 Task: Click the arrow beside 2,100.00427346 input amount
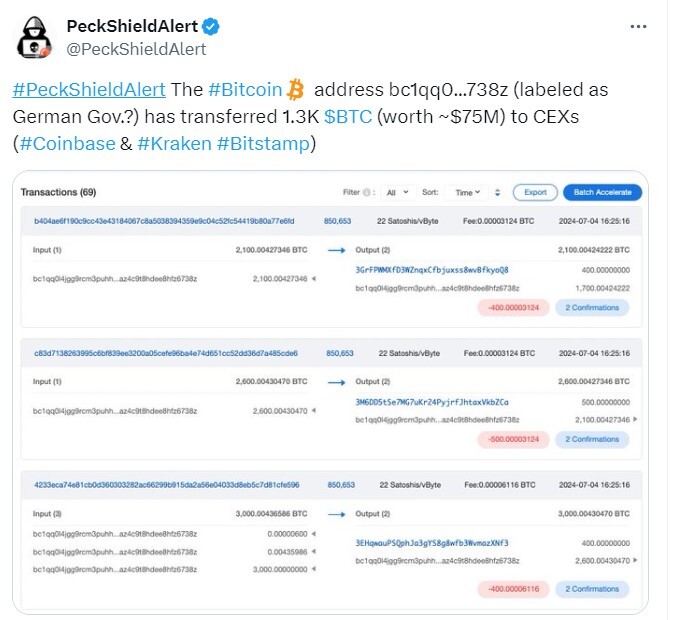click(314, 279)
